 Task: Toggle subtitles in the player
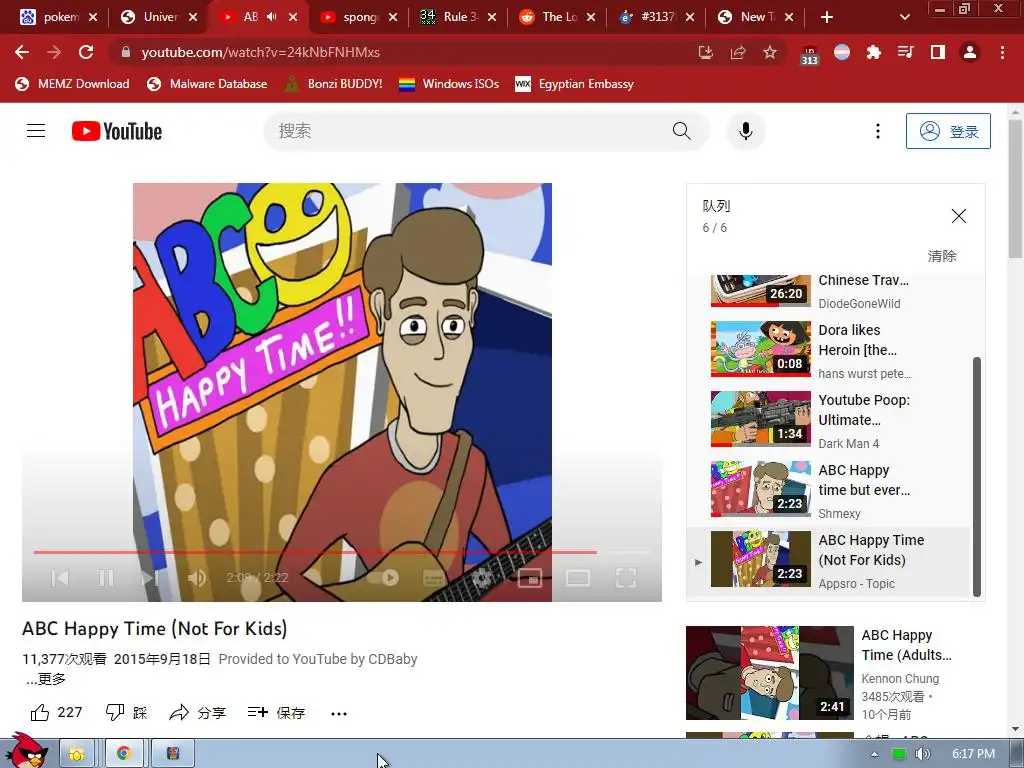434,577
